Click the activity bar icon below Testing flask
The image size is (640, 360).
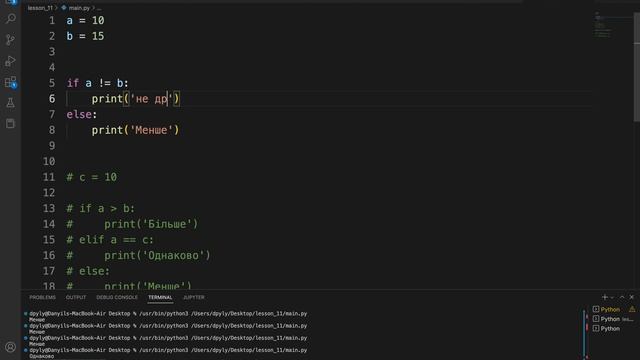tap(11, 124)
